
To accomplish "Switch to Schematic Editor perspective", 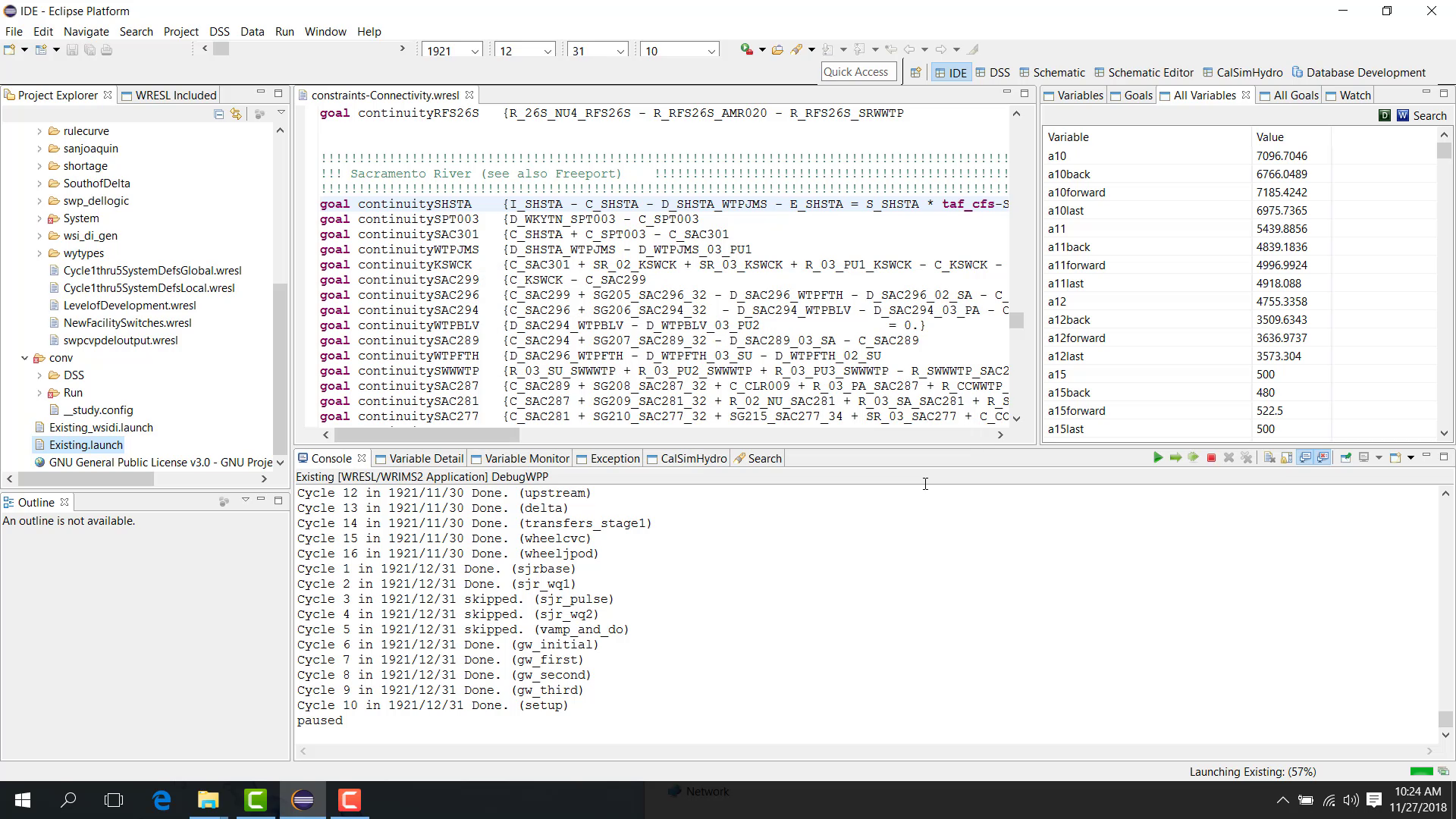I will pyautogui.click(x=1144, y=73).
